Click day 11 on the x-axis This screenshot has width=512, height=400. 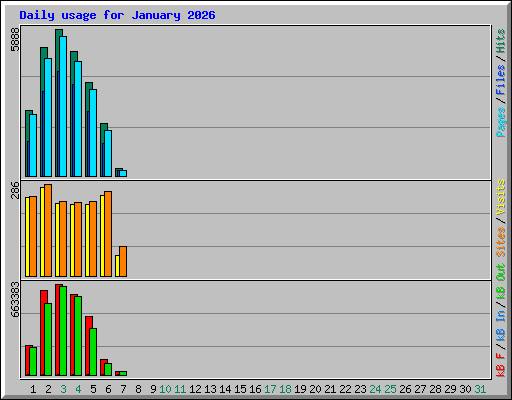click(180, 389)
